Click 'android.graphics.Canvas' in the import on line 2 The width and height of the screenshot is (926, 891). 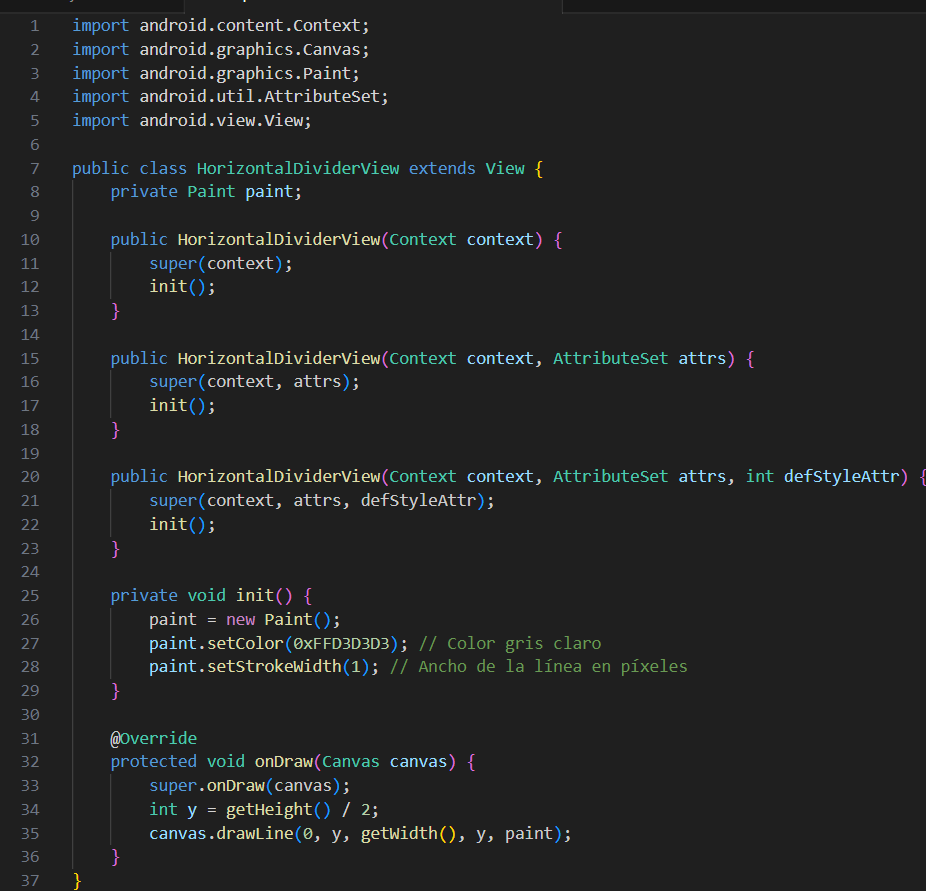250,50
